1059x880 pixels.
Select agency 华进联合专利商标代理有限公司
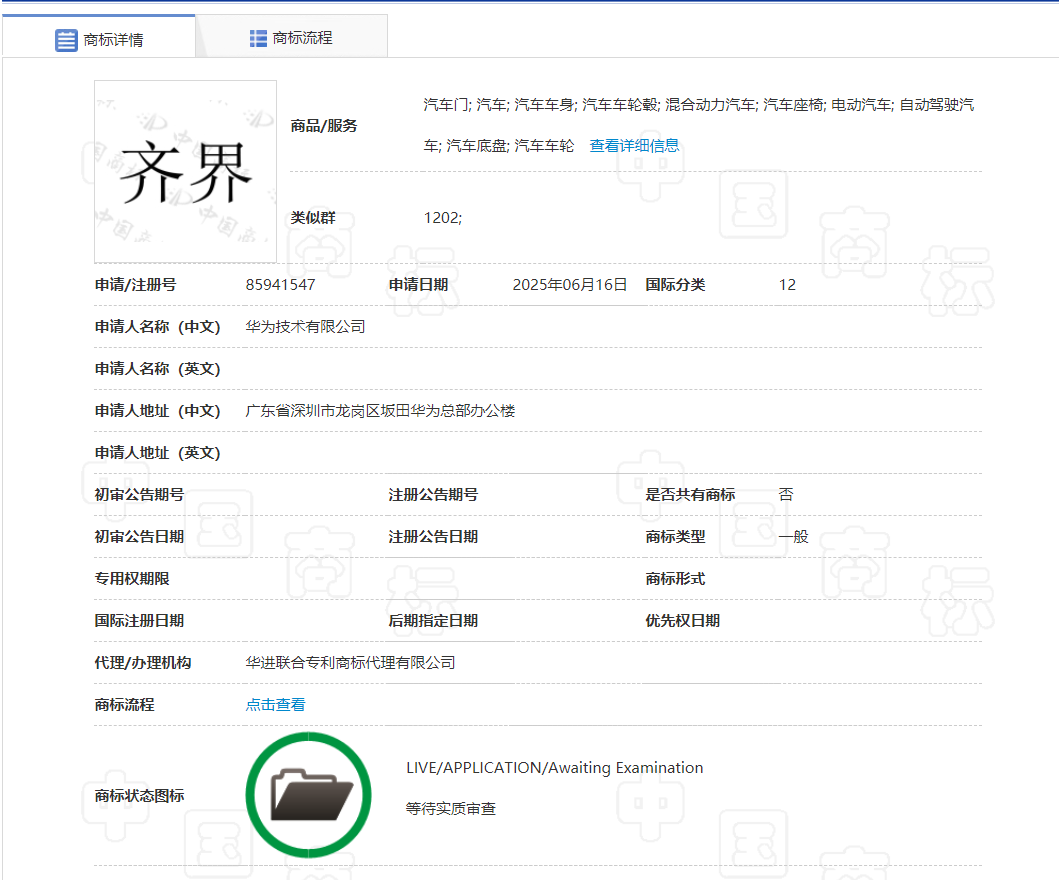[x=350, y=663]
